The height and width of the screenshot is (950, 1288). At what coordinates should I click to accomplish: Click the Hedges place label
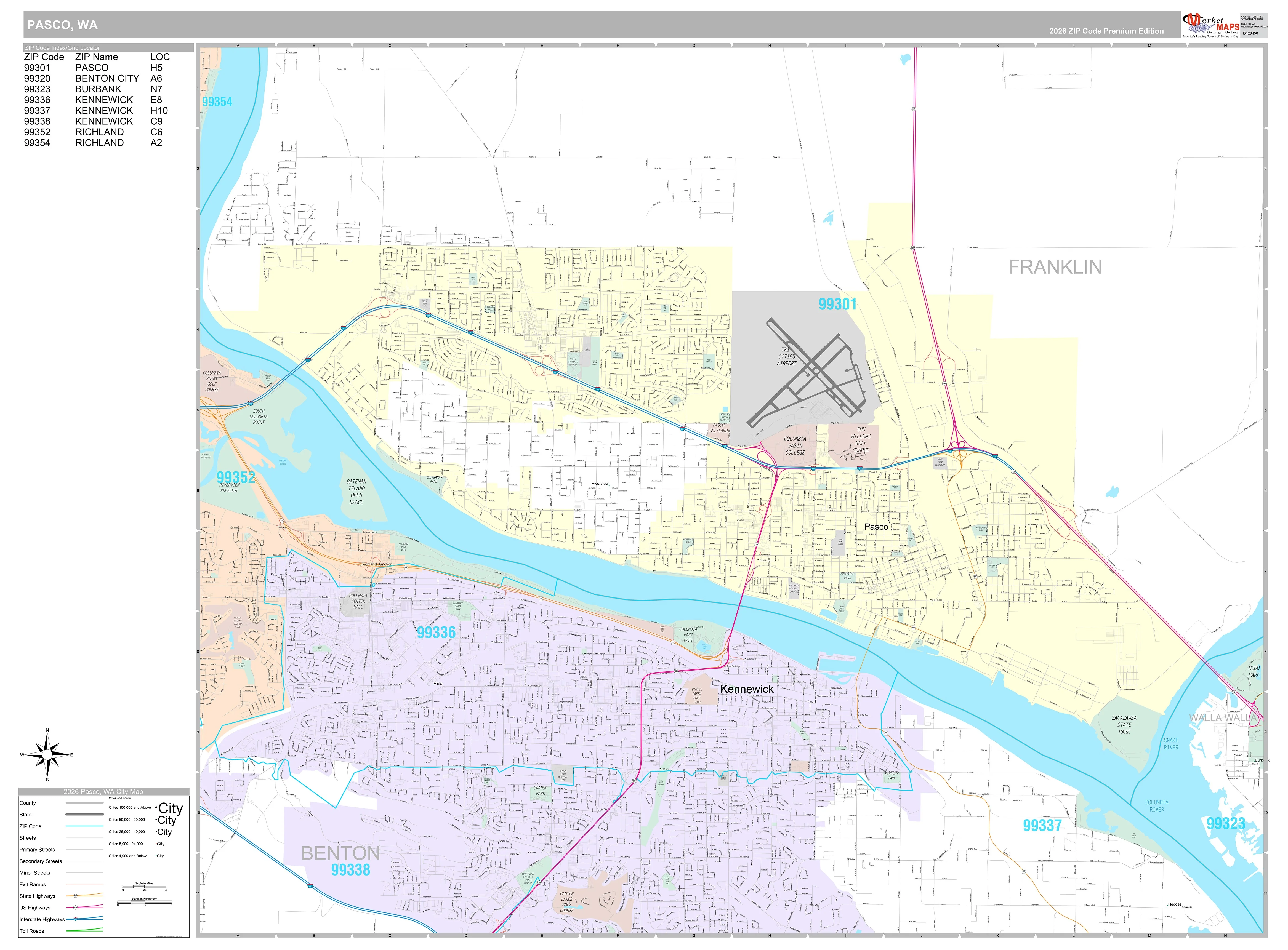(1174, 905)
